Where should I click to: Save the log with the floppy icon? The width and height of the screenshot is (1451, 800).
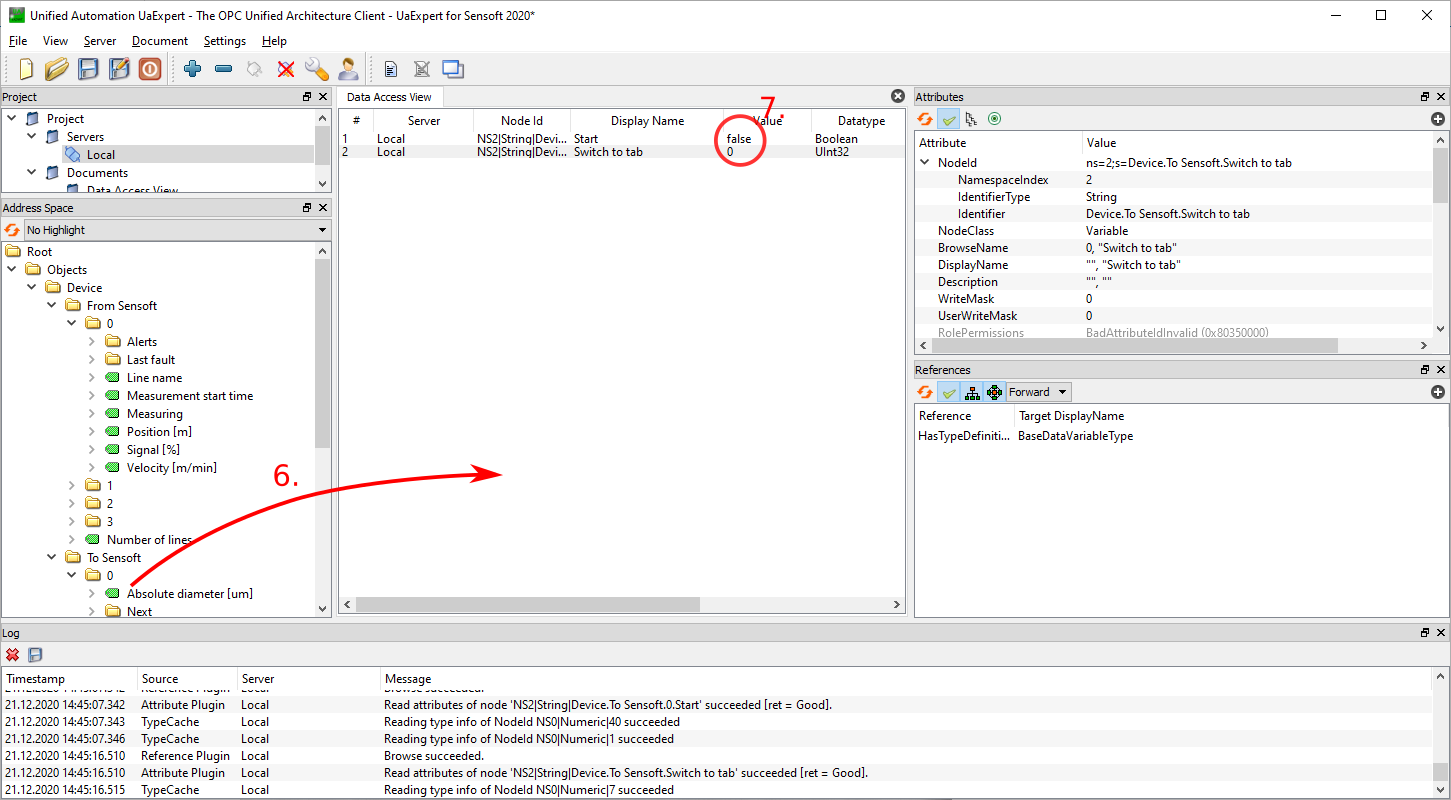click(x=35, y=655)
